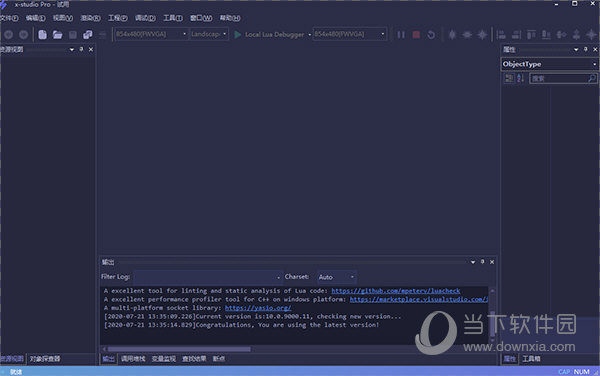Open the github luacheck link
600x376 pixels.
396,291
